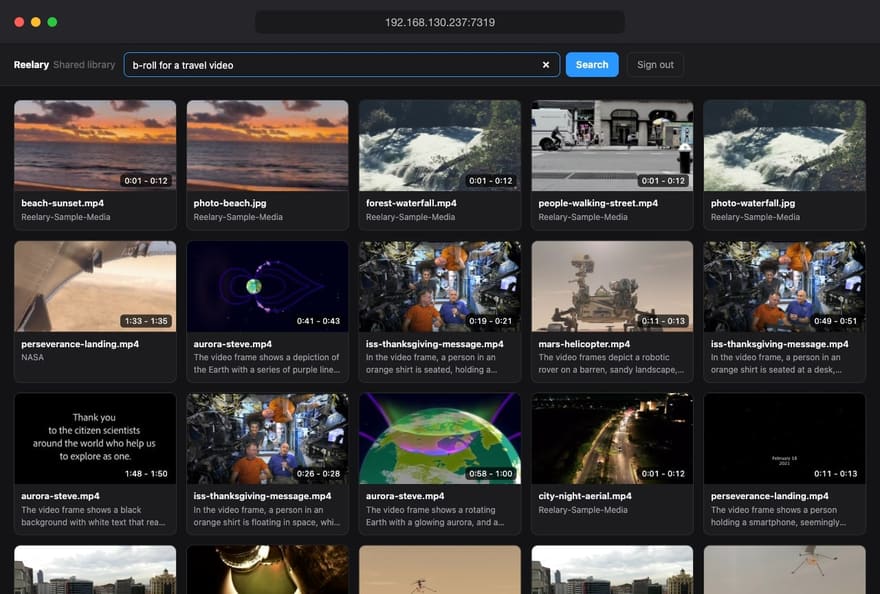Screen dimensions: 880x594
Task: Open the rotating Earth thumbnail marked 0:58 - 1:00
Action: point(440,438)
